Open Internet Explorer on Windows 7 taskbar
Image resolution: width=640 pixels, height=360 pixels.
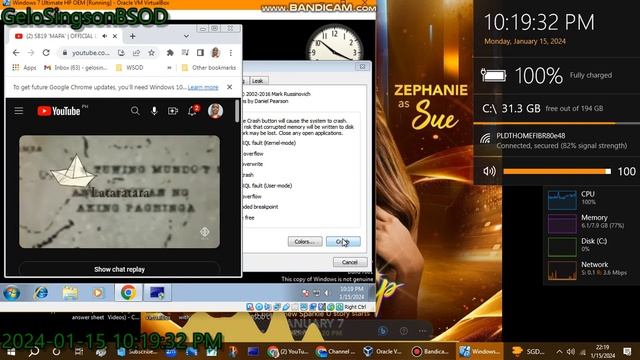(x=41, y=293)
